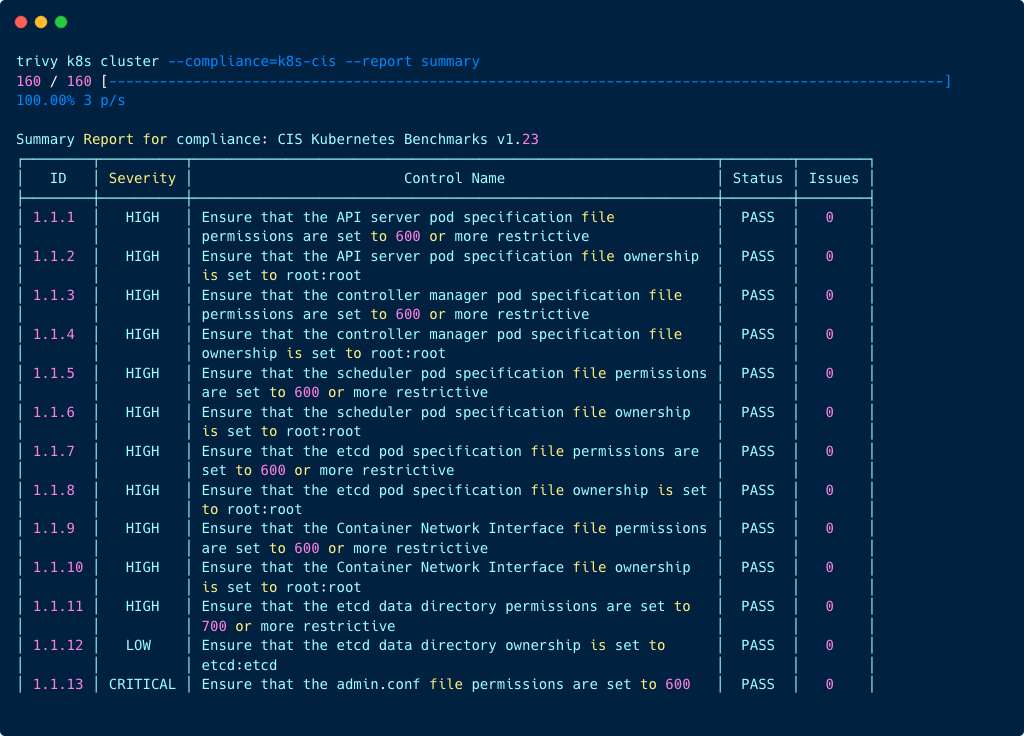Screen dimensions: 1024x736
Task: Click the --report summary flag text
Action: [412, 61]
